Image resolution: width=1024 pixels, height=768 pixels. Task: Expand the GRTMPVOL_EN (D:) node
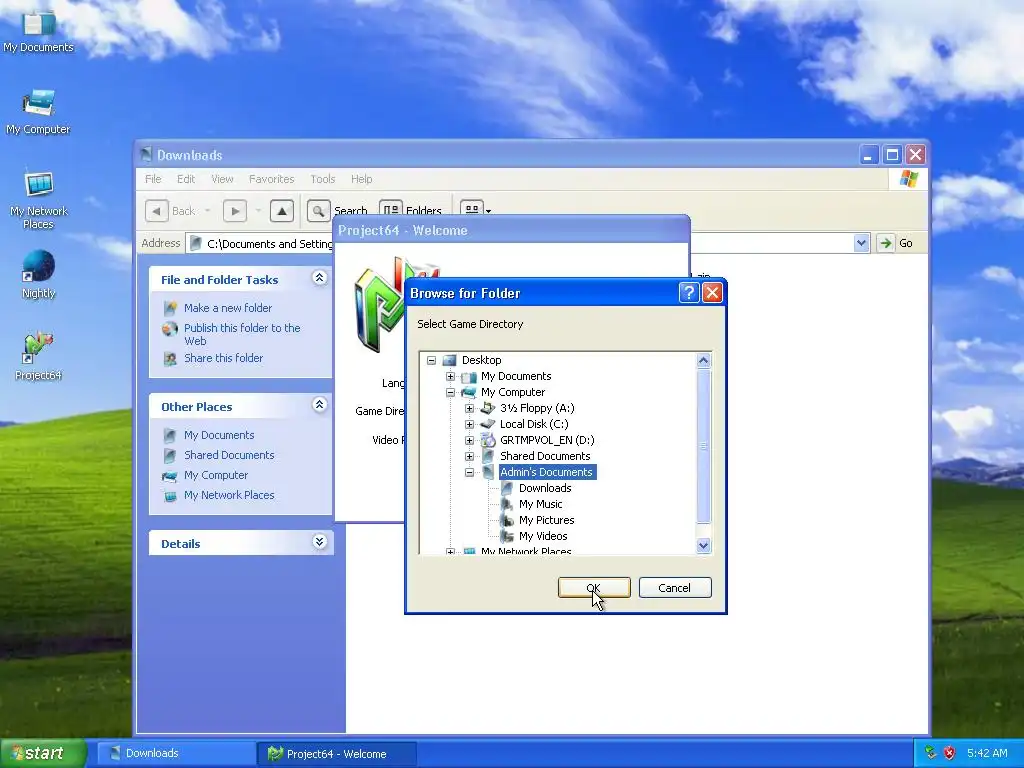click(x=470, y=440)
